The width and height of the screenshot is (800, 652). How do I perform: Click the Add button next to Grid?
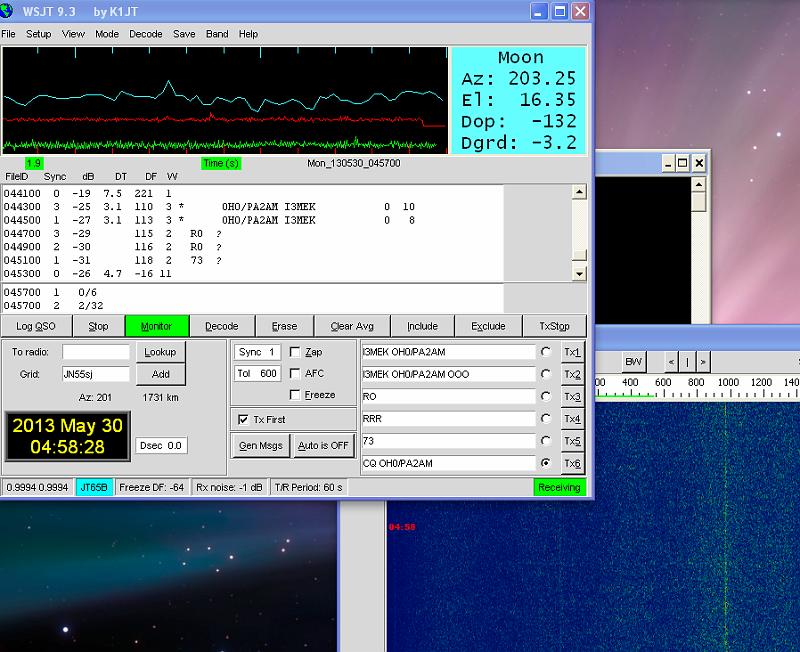point(160,374)
